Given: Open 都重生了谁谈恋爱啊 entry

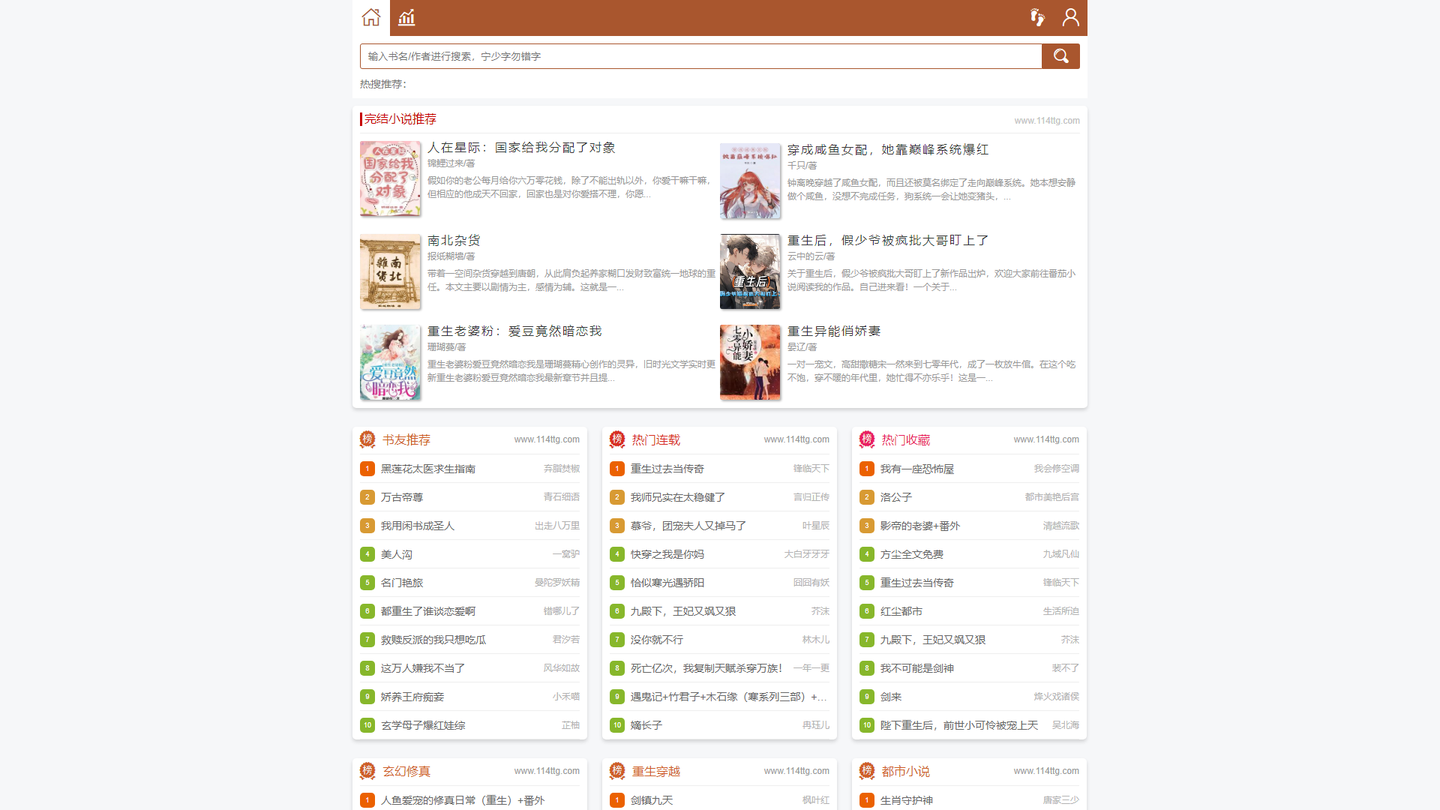Looking at the screenshot, I should coord(428,611).
